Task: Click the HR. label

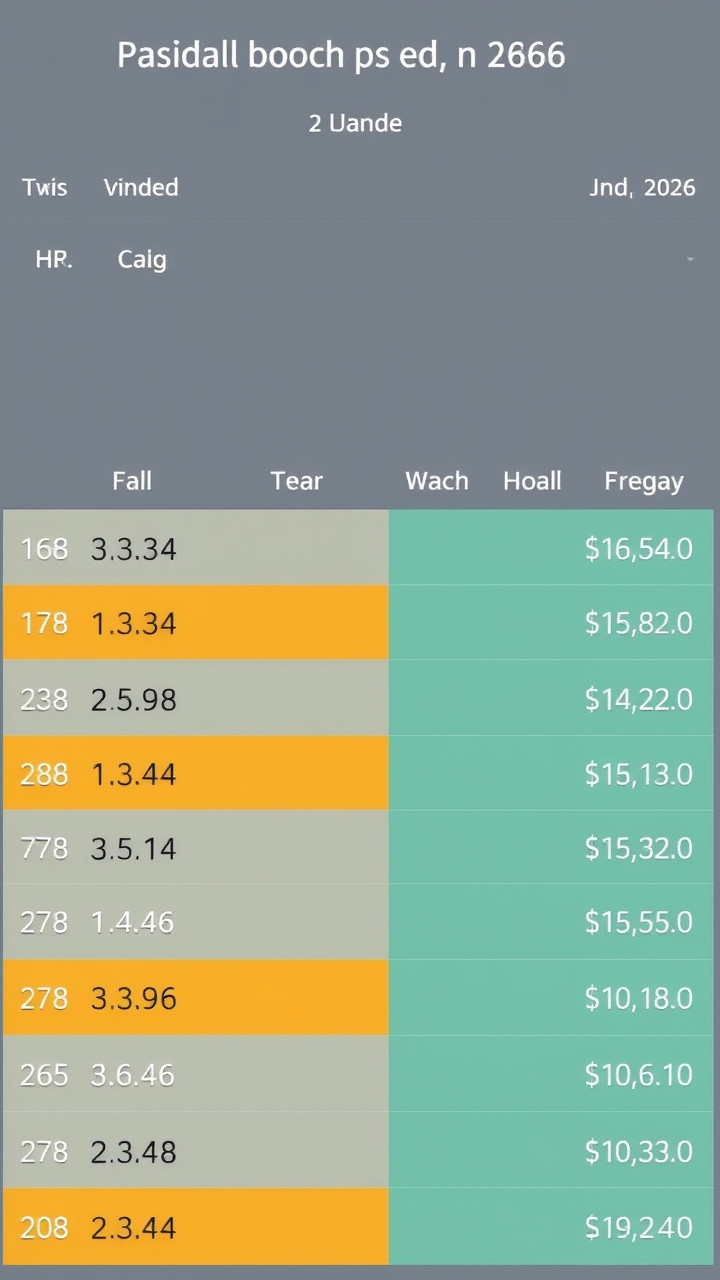Action: click(x=52, y=260)
